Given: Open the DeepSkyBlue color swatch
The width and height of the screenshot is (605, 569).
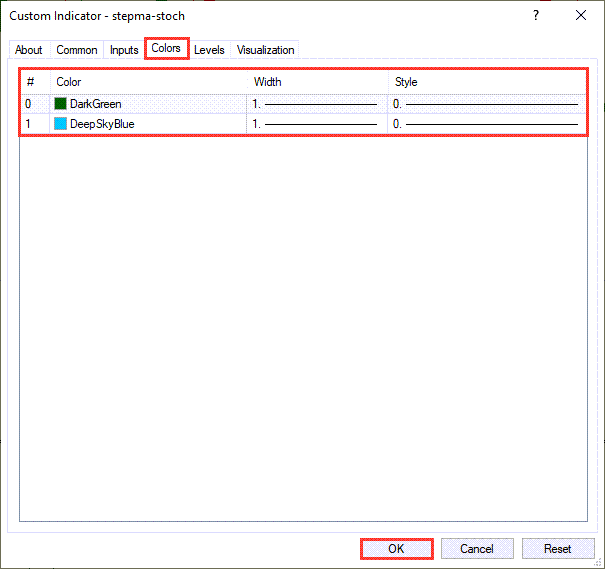Looking at the screenshot, I should 60,124.
